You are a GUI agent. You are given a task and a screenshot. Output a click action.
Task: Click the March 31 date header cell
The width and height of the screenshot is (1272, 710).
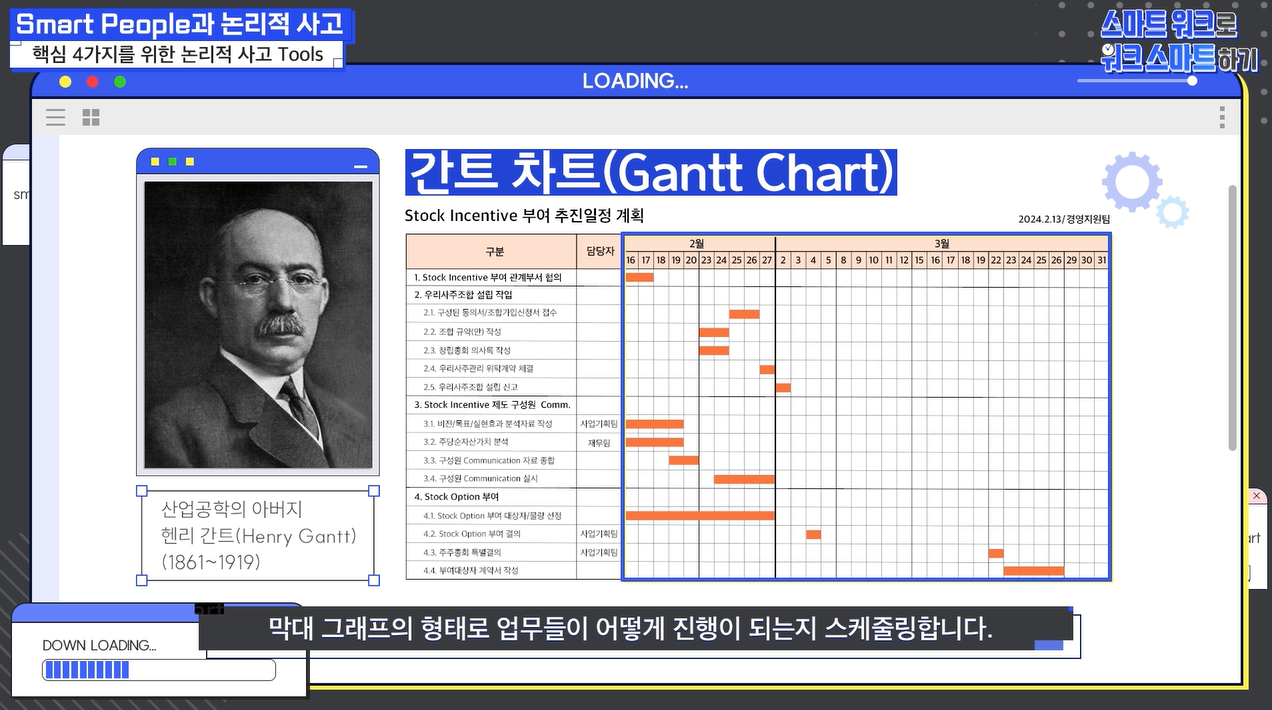pyautogui.click(x=1101, y=260)
